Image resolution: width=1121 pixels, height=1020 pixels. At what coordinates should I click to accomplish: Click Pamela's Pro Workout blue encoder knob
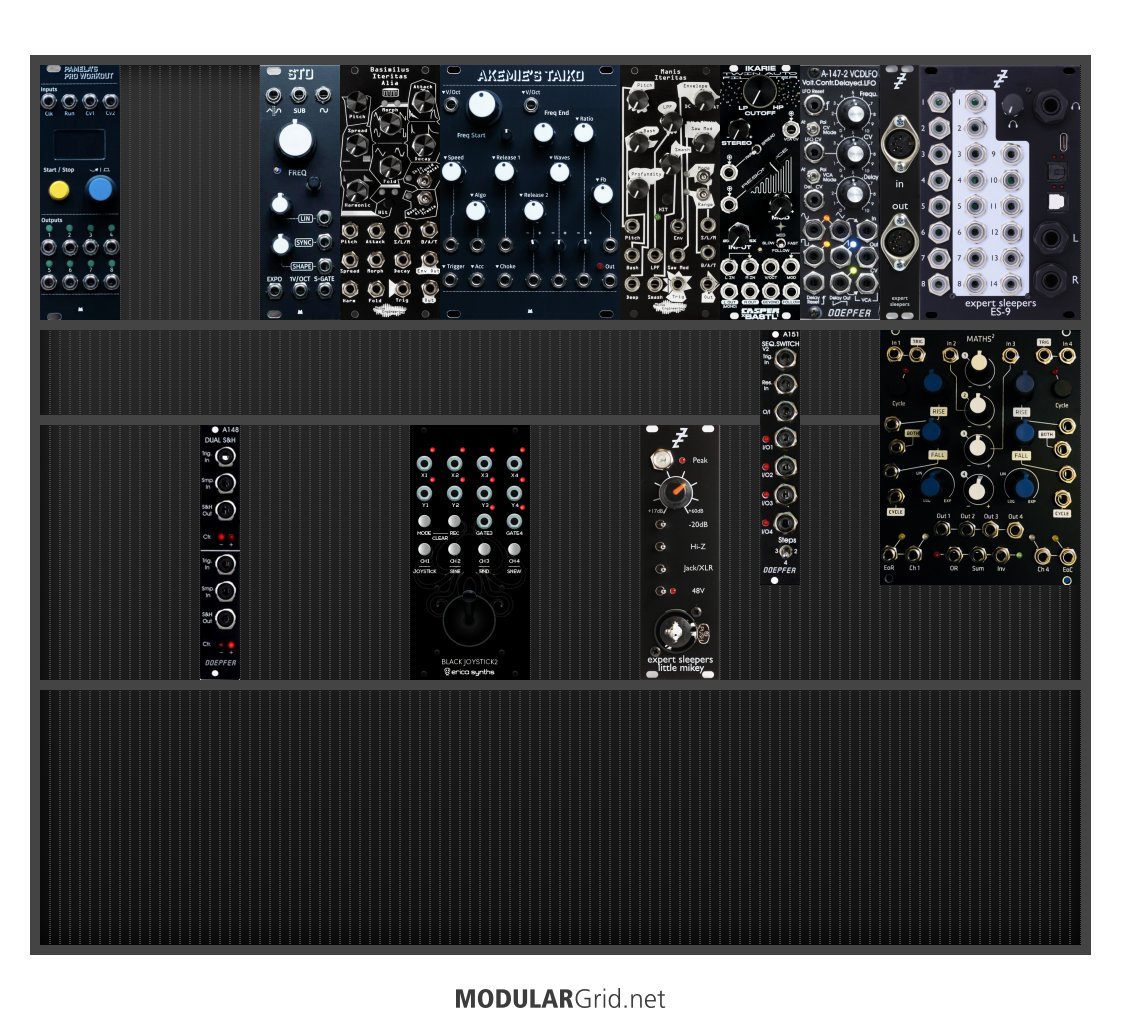99,189
